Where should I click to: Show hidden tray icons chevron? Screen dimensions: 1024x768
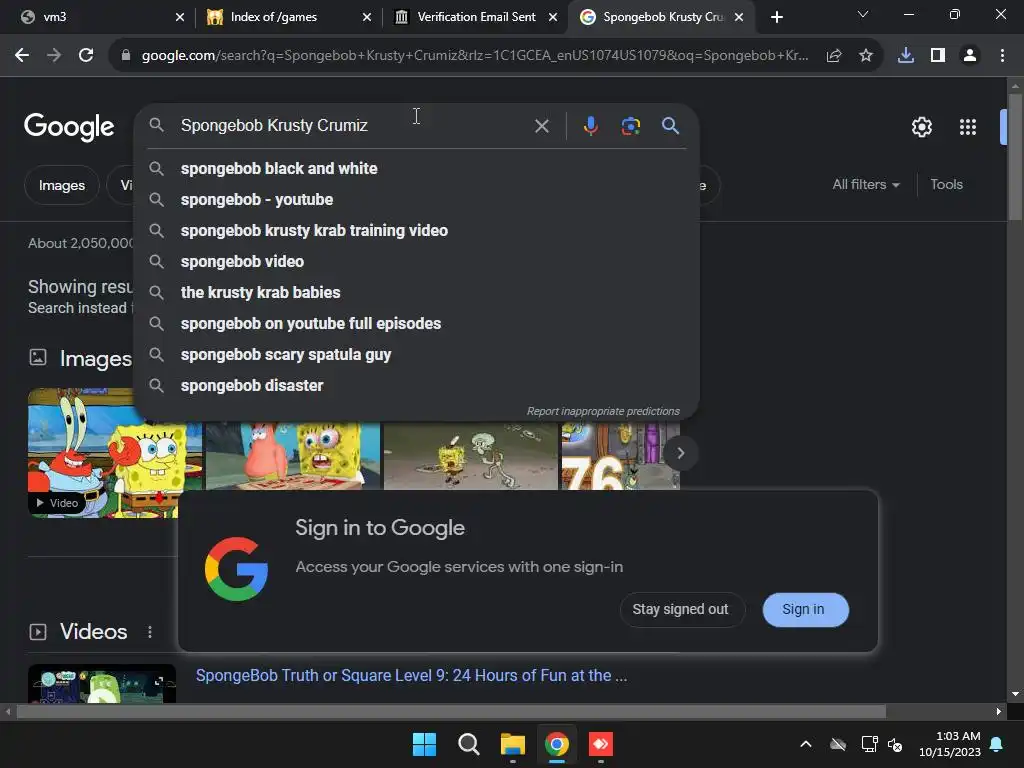coord(806,744)
